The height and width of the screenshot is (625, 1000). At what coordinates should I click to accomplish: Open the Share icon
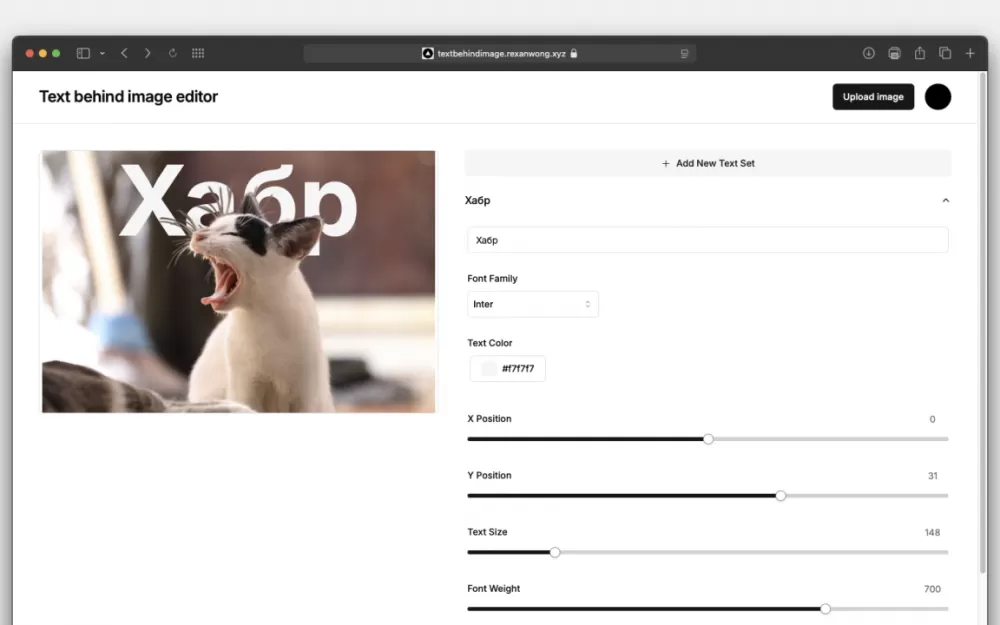[920, 53]
